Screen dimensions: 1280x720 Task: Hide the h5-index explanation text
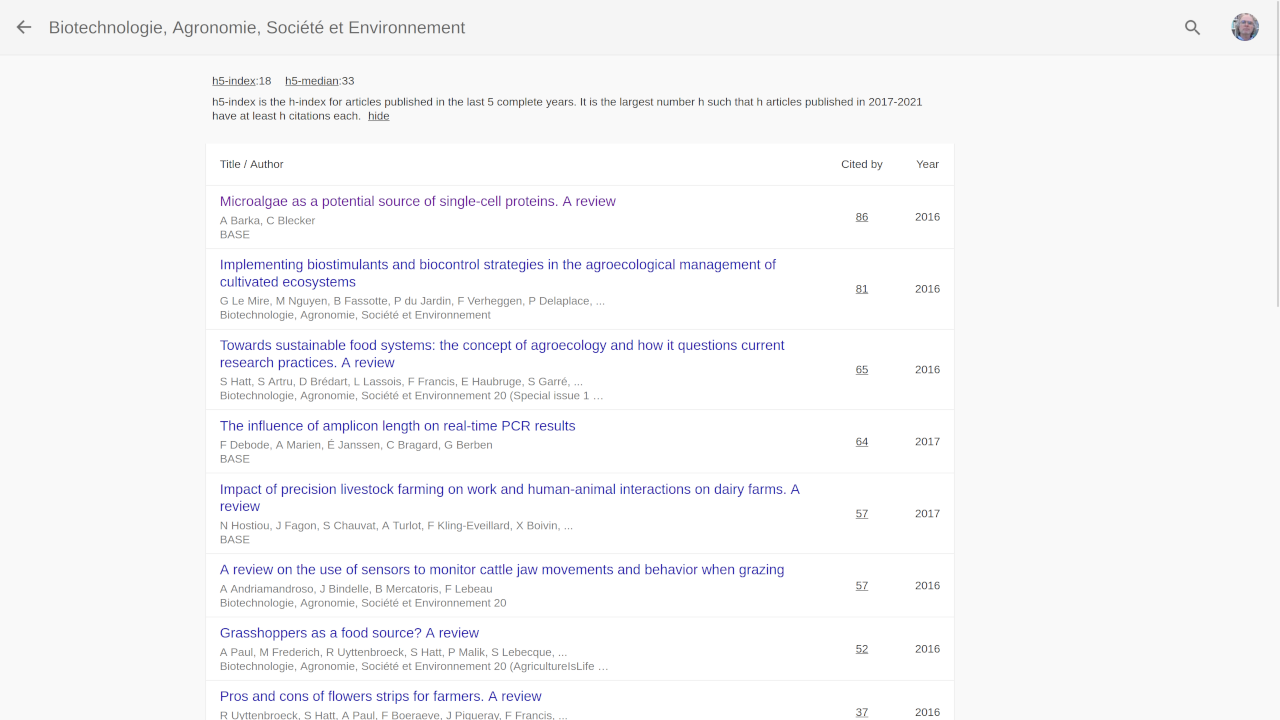(x=378, y=116)
